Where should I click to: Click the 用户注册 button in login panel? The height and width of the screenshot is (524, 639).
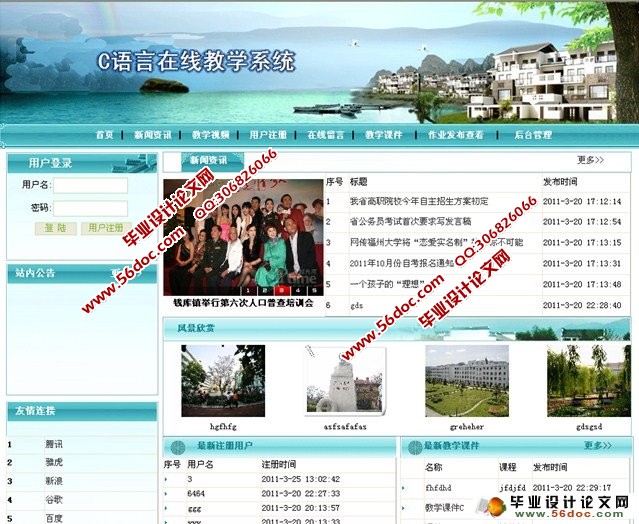click(x=106, y=228)
